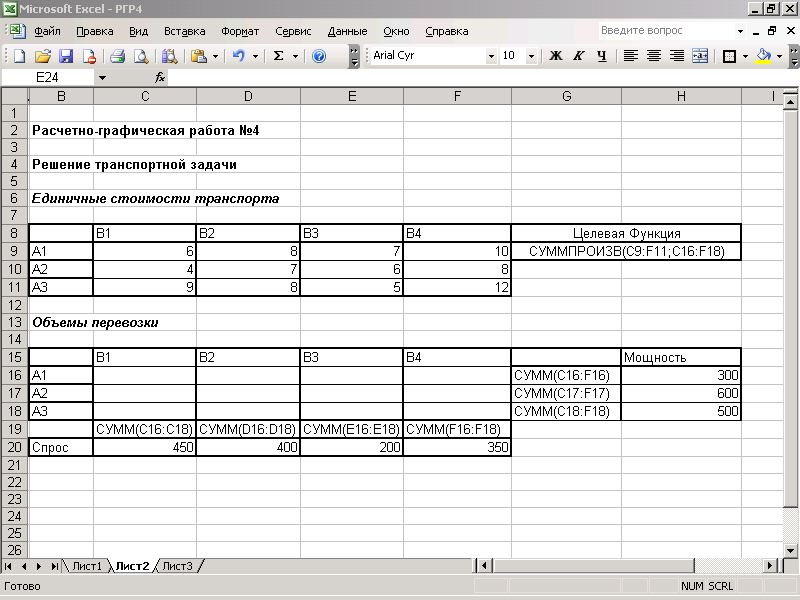The width and height of the screenshot is (800, 600).
Task: Center align the text
Action: click(x=654, y=56)
